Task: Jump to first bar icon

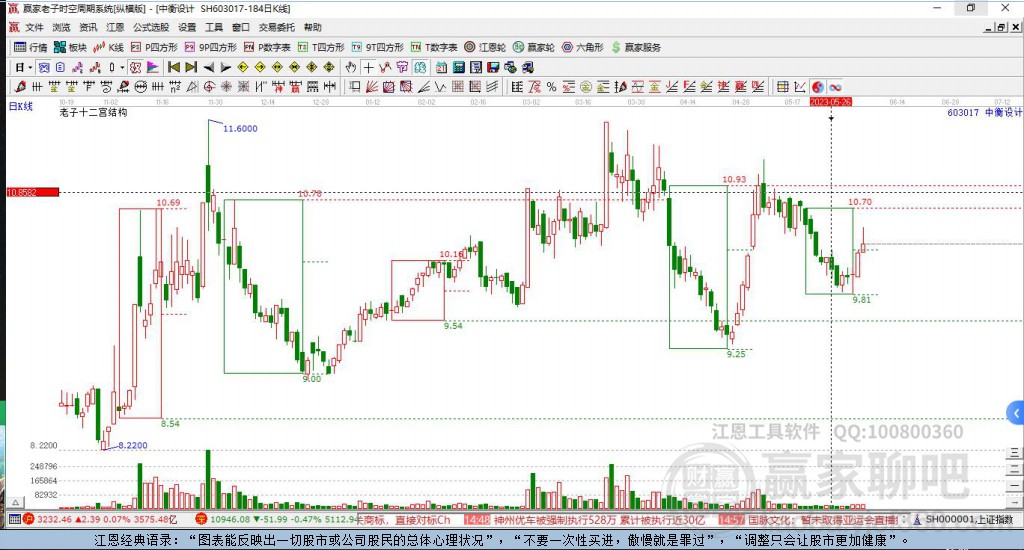Action: 174,67
